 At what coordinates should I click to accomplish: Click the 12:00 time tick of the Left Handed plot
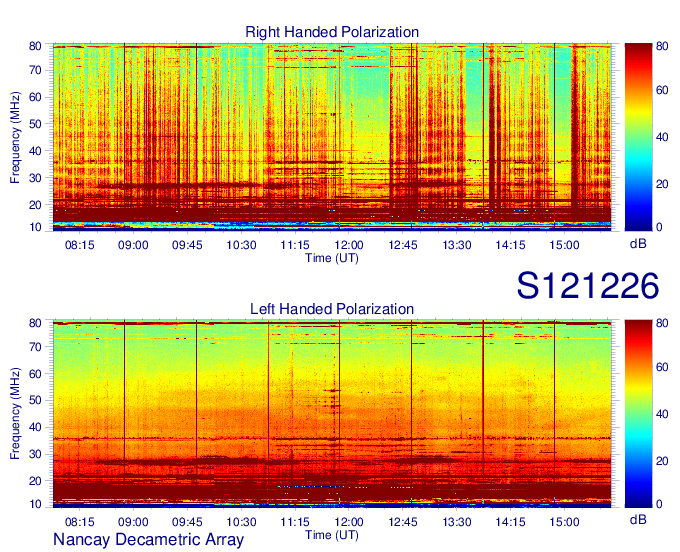tap(349, 523)
